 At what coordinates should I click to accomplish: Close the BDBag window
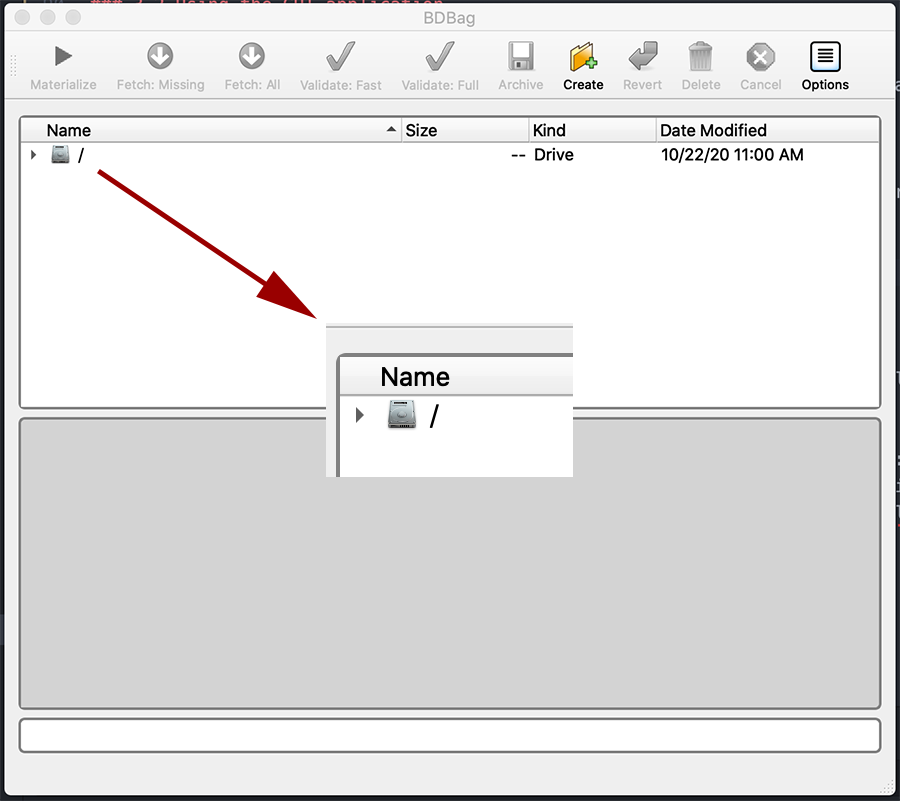pyautogui.click(x=22, y=17)
